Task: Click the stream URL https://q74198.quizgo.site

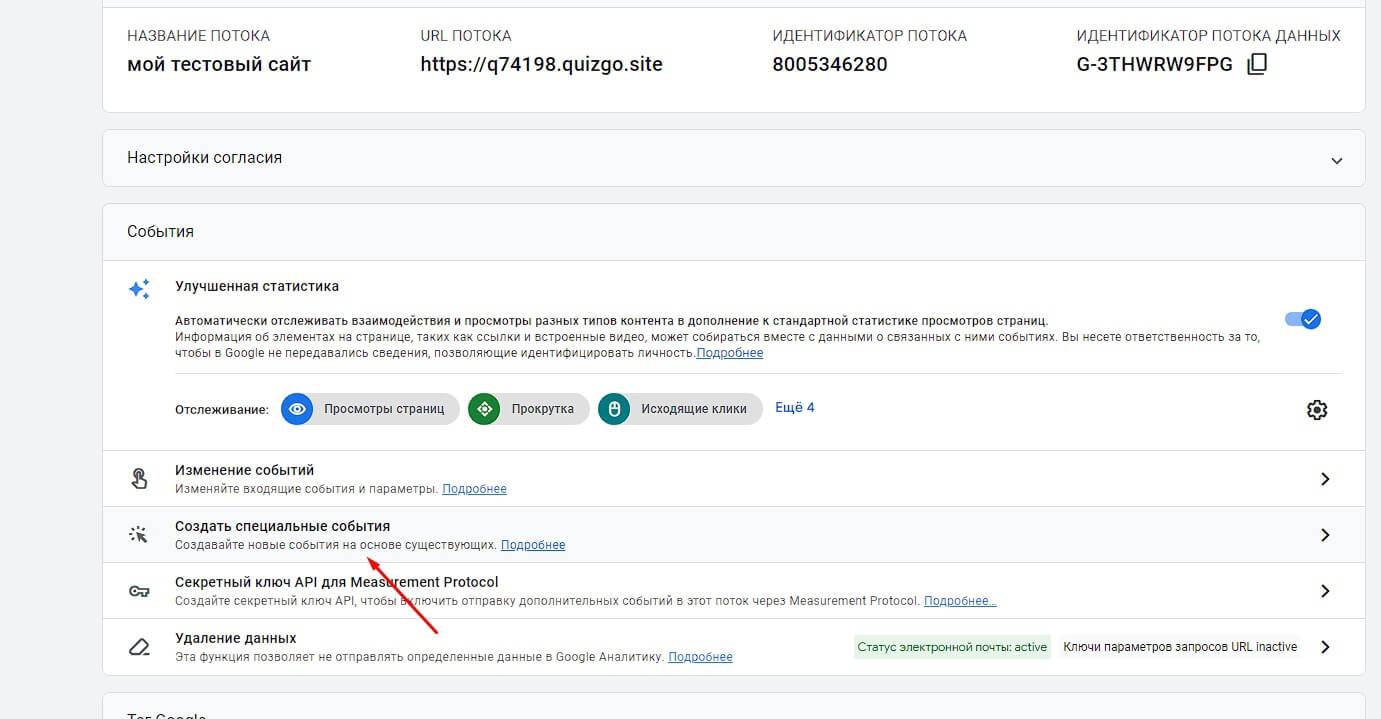Action: click(541, 65)
